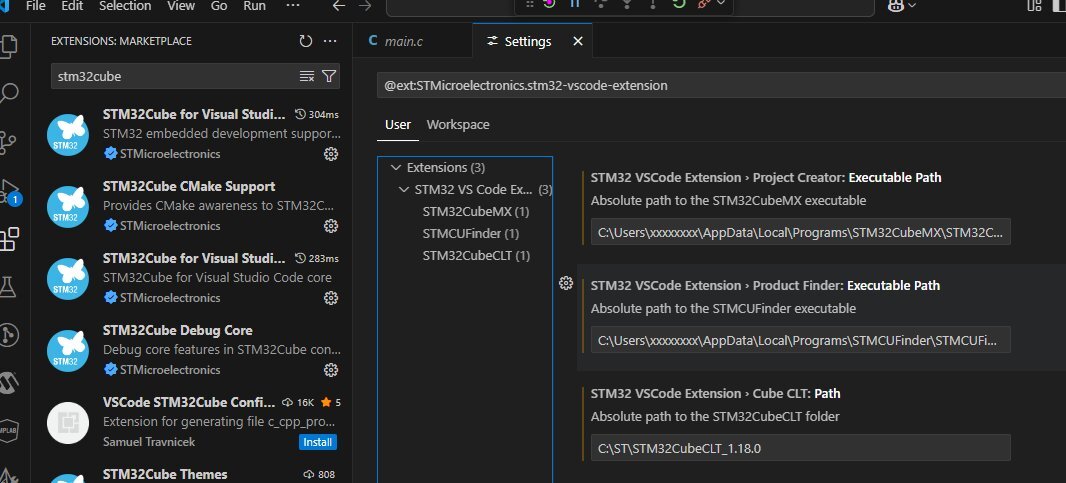Select STM32CubeCLT (1) in settings tree
This screenshot has height=483, width=1066.
[x=476, y=256]
